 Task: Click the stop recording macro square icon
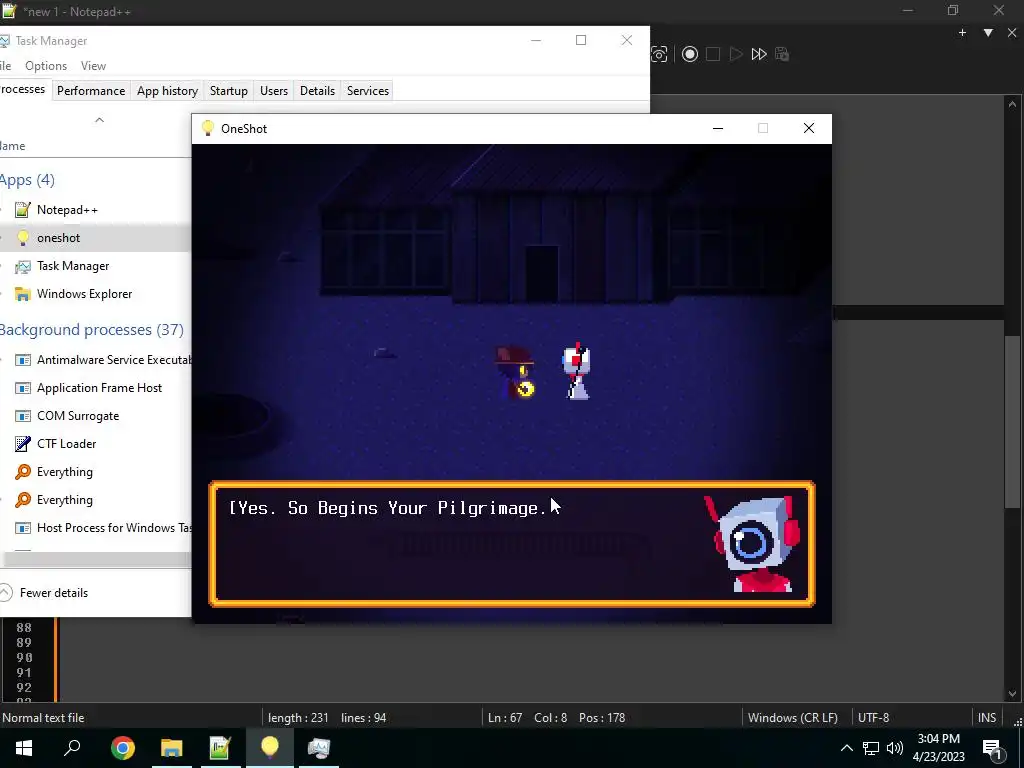(x=713, y=54)
